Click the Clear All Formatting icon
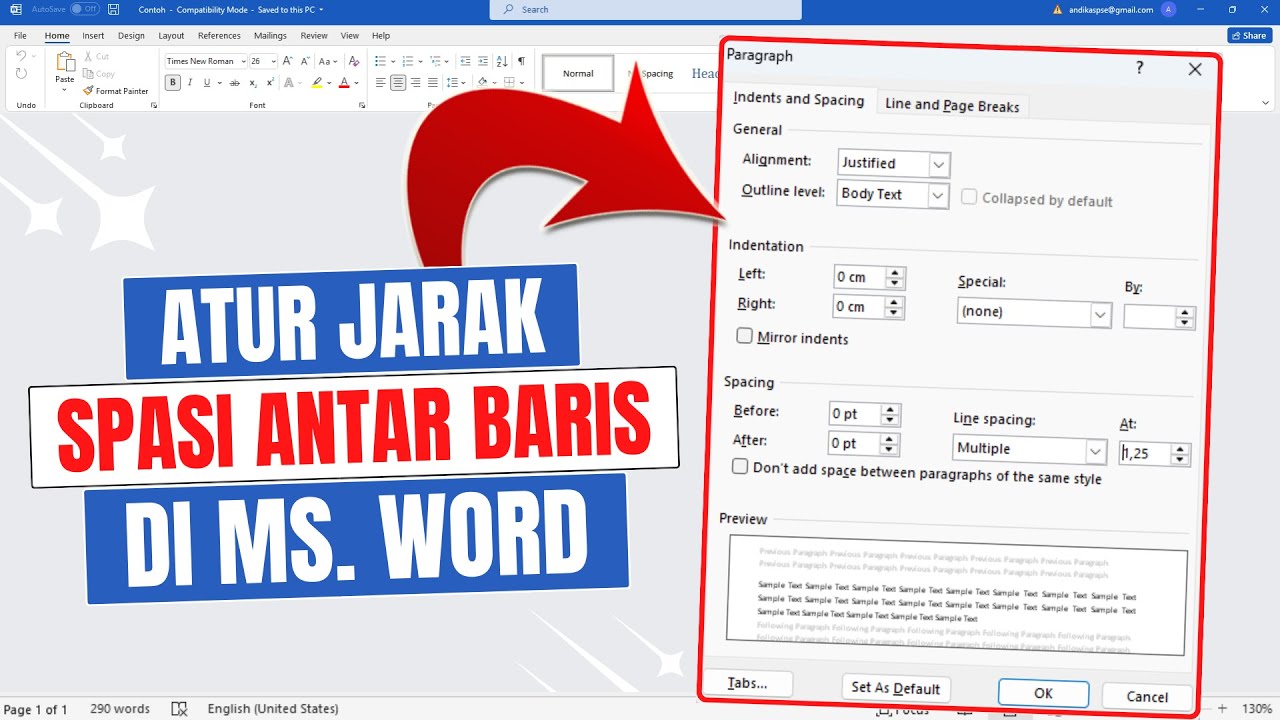Viewport: 1280px width, 720px height. tap(354, 61)
